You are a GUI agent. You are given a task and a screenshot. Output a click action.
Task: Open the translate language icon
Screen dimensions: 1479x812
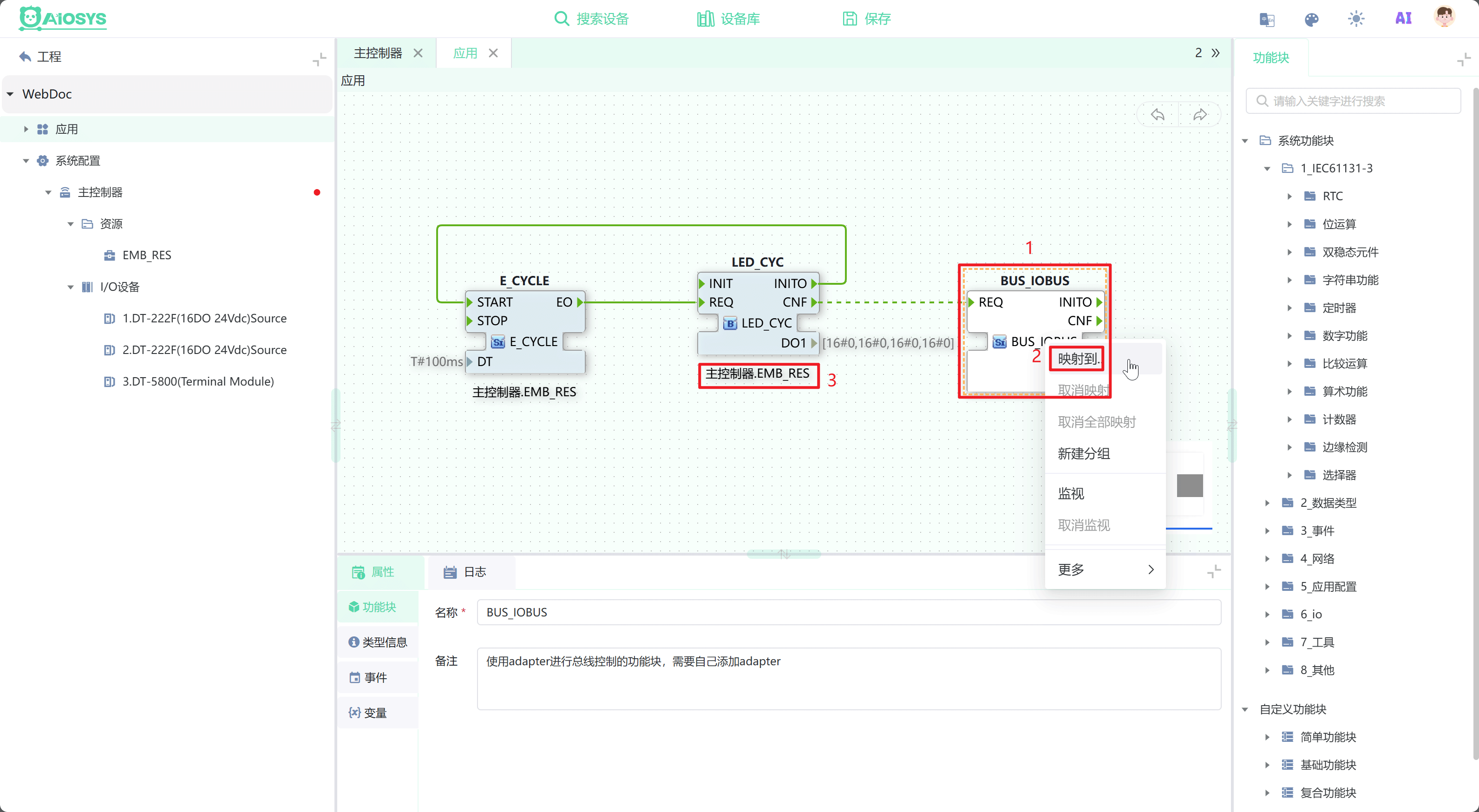(1267, 20)
